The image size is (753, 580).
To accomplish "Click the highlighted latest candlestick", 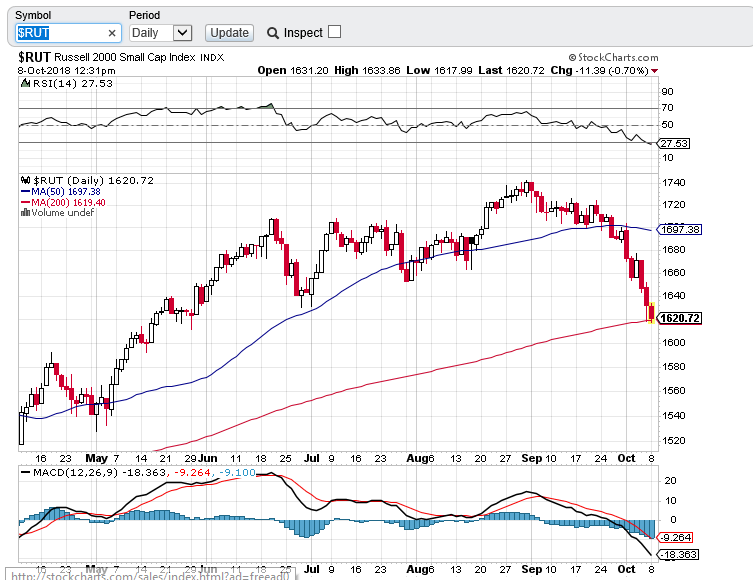I will (652, 313).
